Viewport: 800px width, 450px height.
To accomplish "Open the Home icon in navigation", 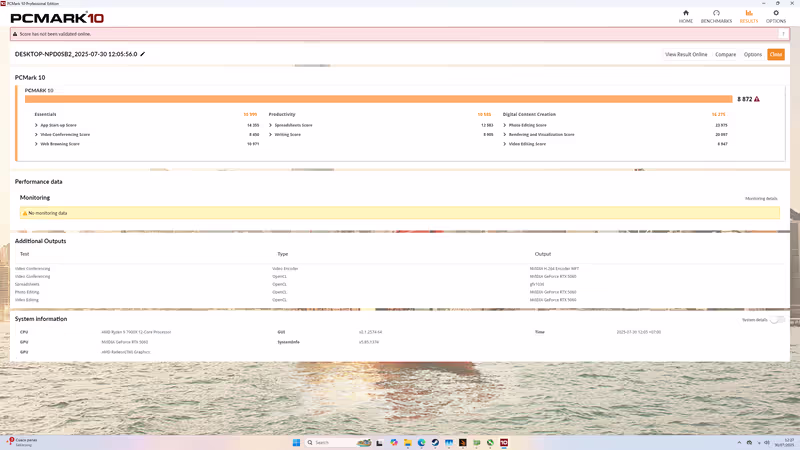I will 685,14.
